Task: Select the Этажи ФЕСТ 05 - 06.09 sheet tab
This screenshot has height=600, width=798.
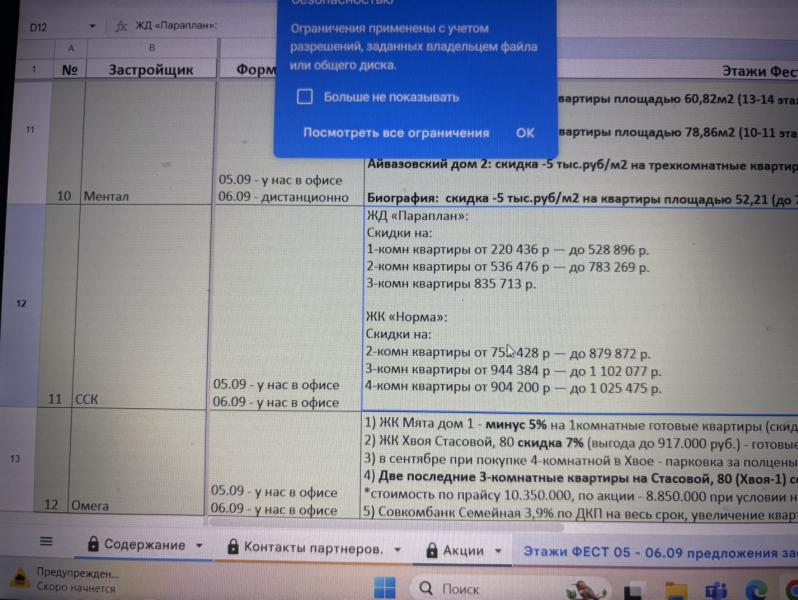Action: pos(660,553)
